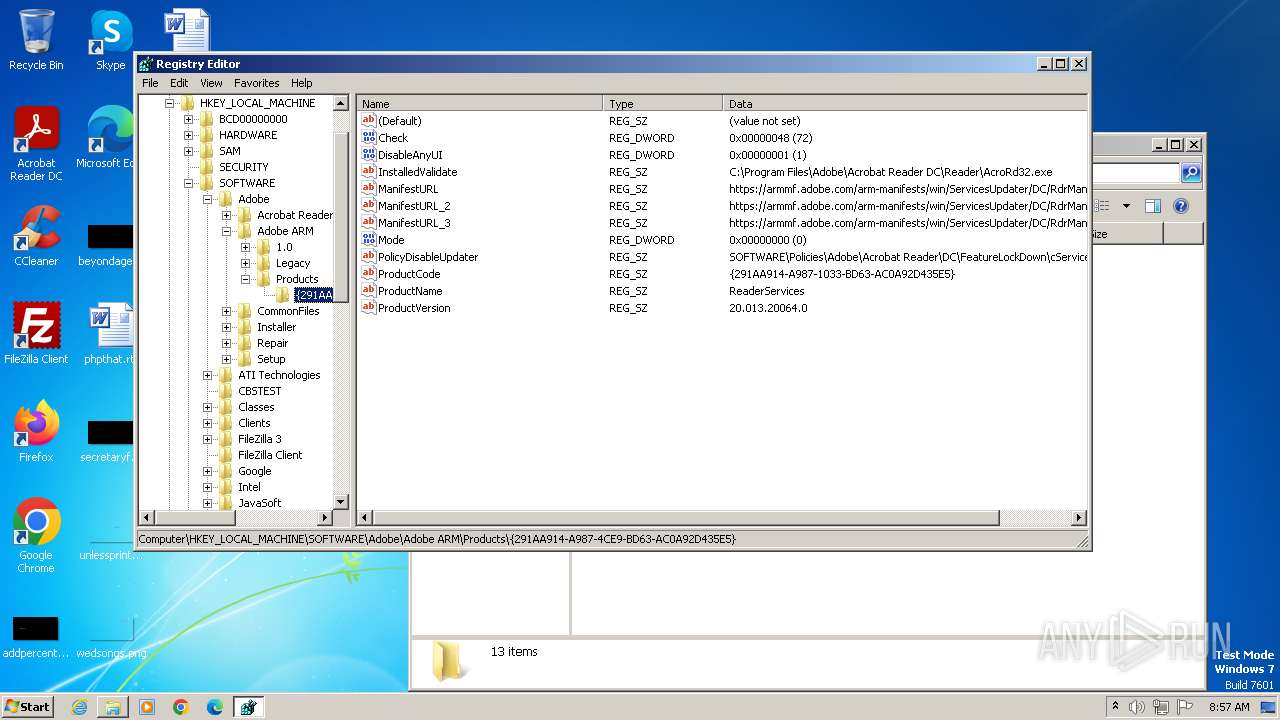1280x720 pixels.
Task: Select the CBSTEST key
Action: pyautogui.click(x=259, y=391)
